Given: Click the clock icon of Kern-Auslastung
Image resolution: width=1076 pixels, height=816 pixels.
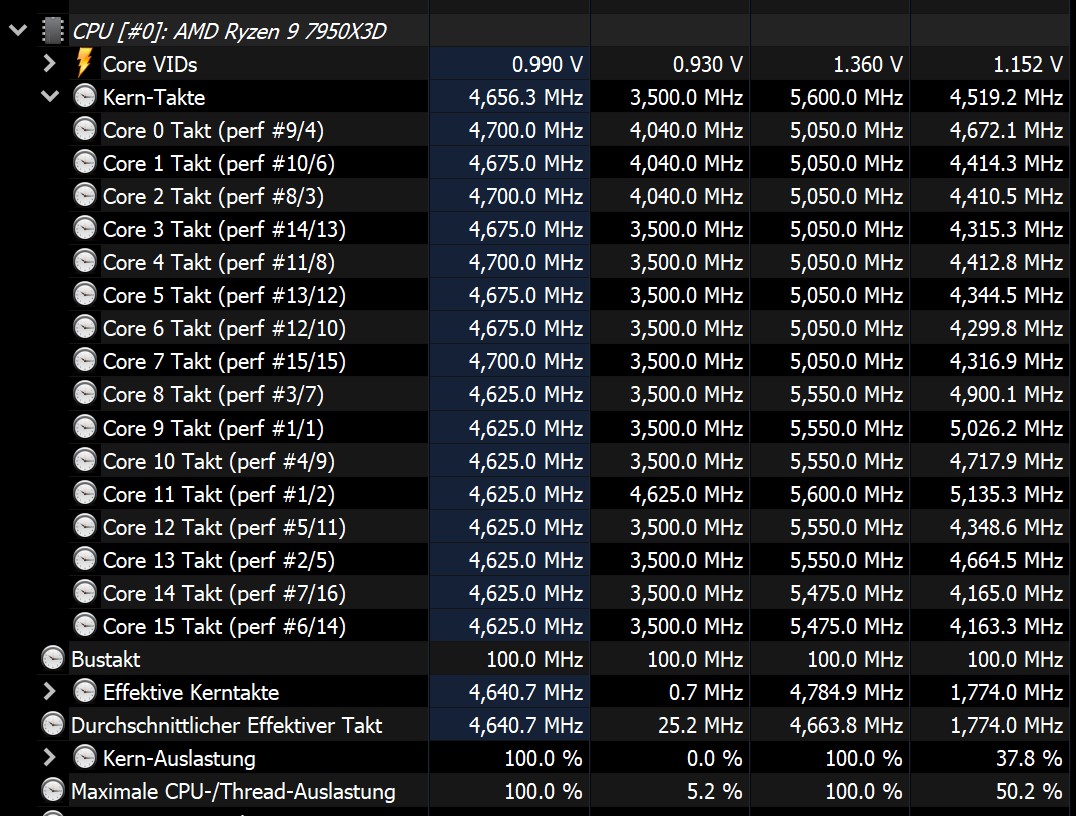Looking at the screenshot, I should pyautogui.click(x=85, y=758).
